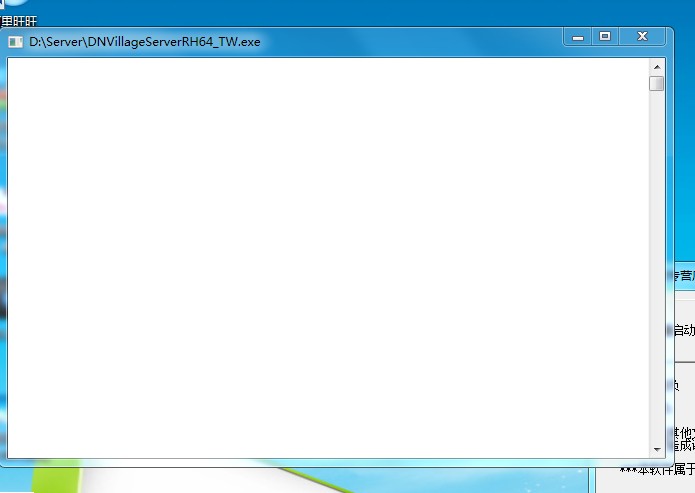This screenshot has width=695, height=493.
Task: Click the vertical scrollbar thumb in console
Action: (x=656, y=83)
